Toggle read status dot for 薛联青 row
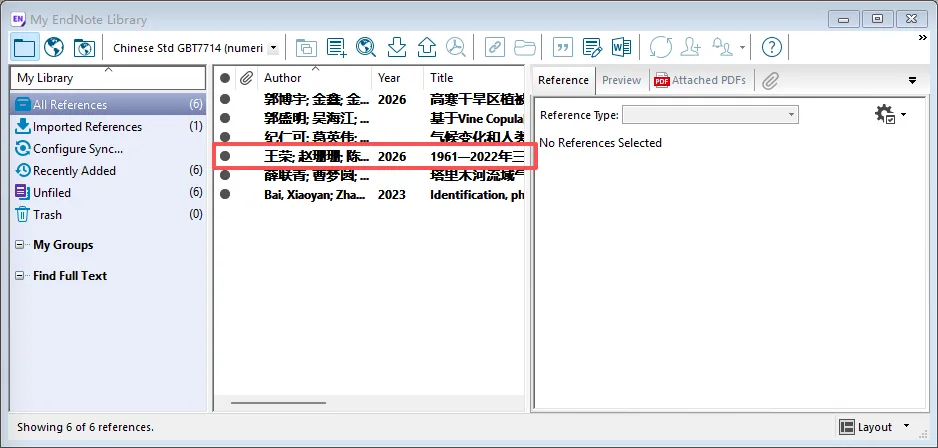 coord(225,175)
